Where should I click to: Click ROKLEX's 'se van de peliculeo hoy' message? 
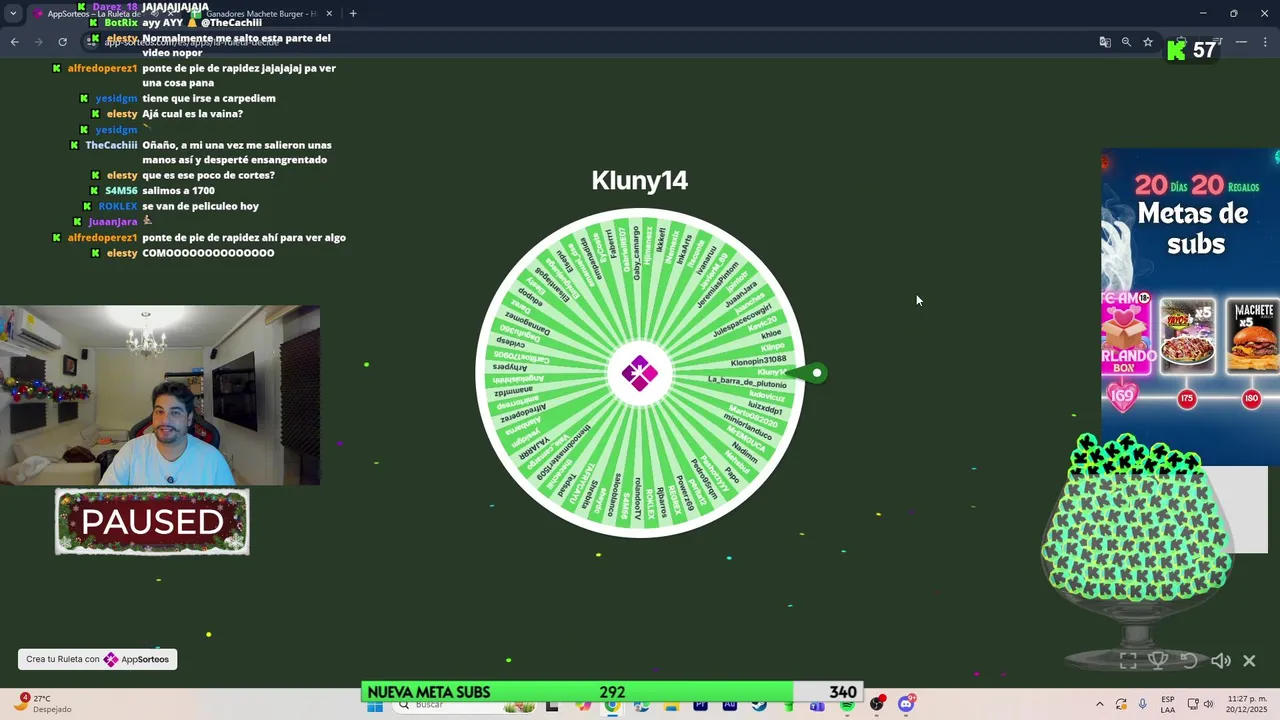click(200, 206)
